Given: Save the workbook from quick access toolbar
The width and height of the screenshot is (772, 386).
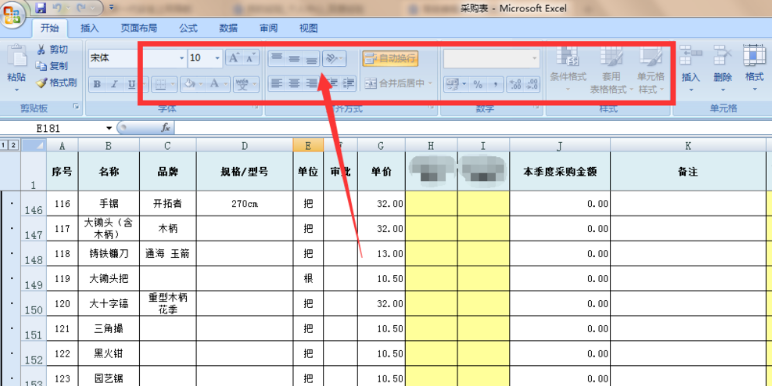Looking at the screenshot, I should (x=41, y=7).
